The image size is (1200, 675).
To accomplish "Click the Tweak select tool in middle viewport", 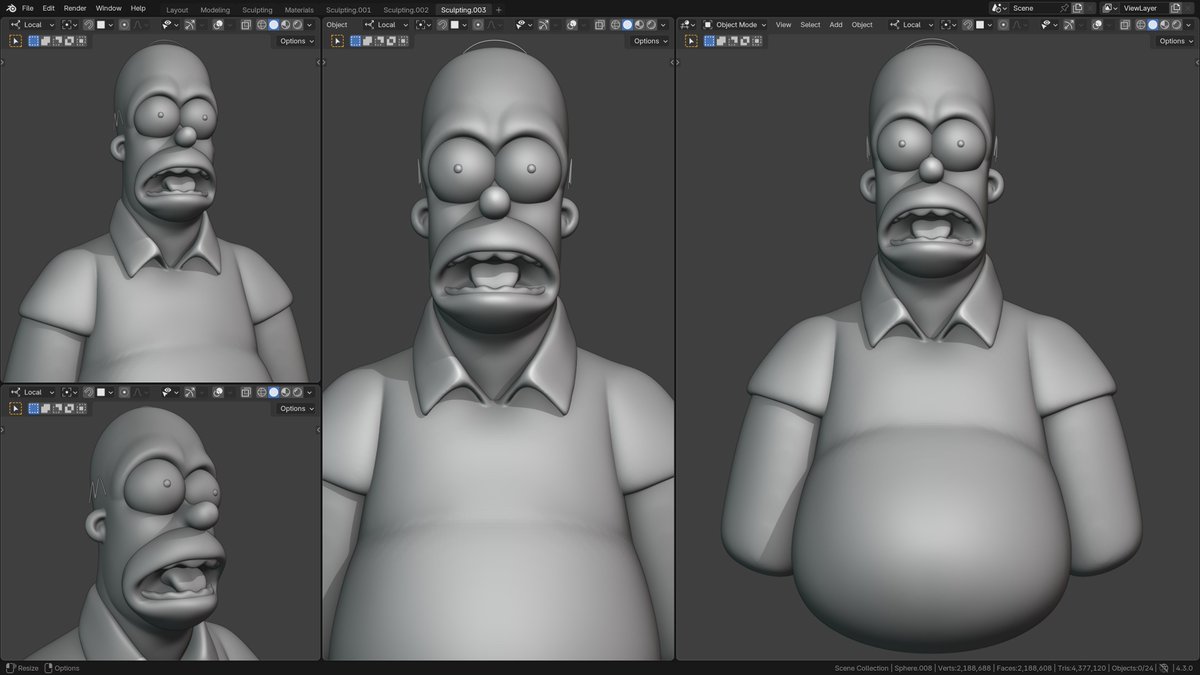I will click(337, 41).
